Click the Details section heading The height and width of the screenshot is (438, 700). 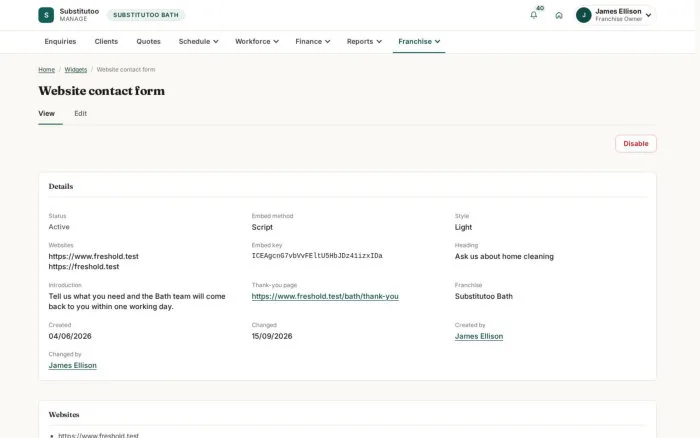tap(61, 186)
